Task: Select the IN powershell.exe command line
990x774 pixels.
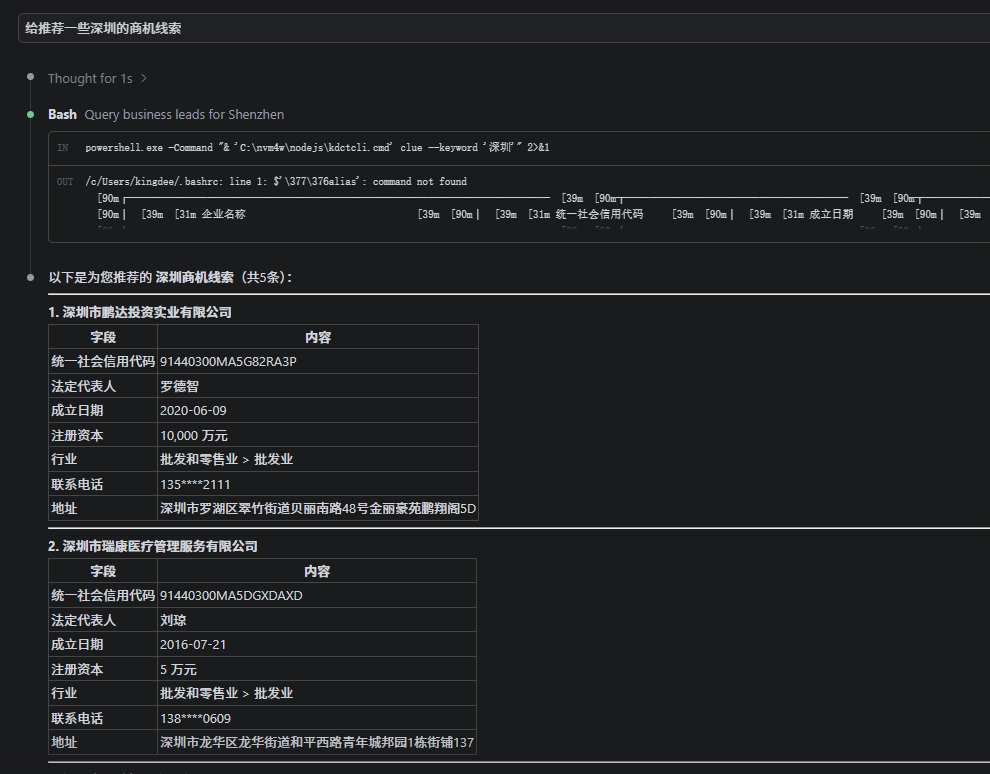Action: click(x=317, y=148)
